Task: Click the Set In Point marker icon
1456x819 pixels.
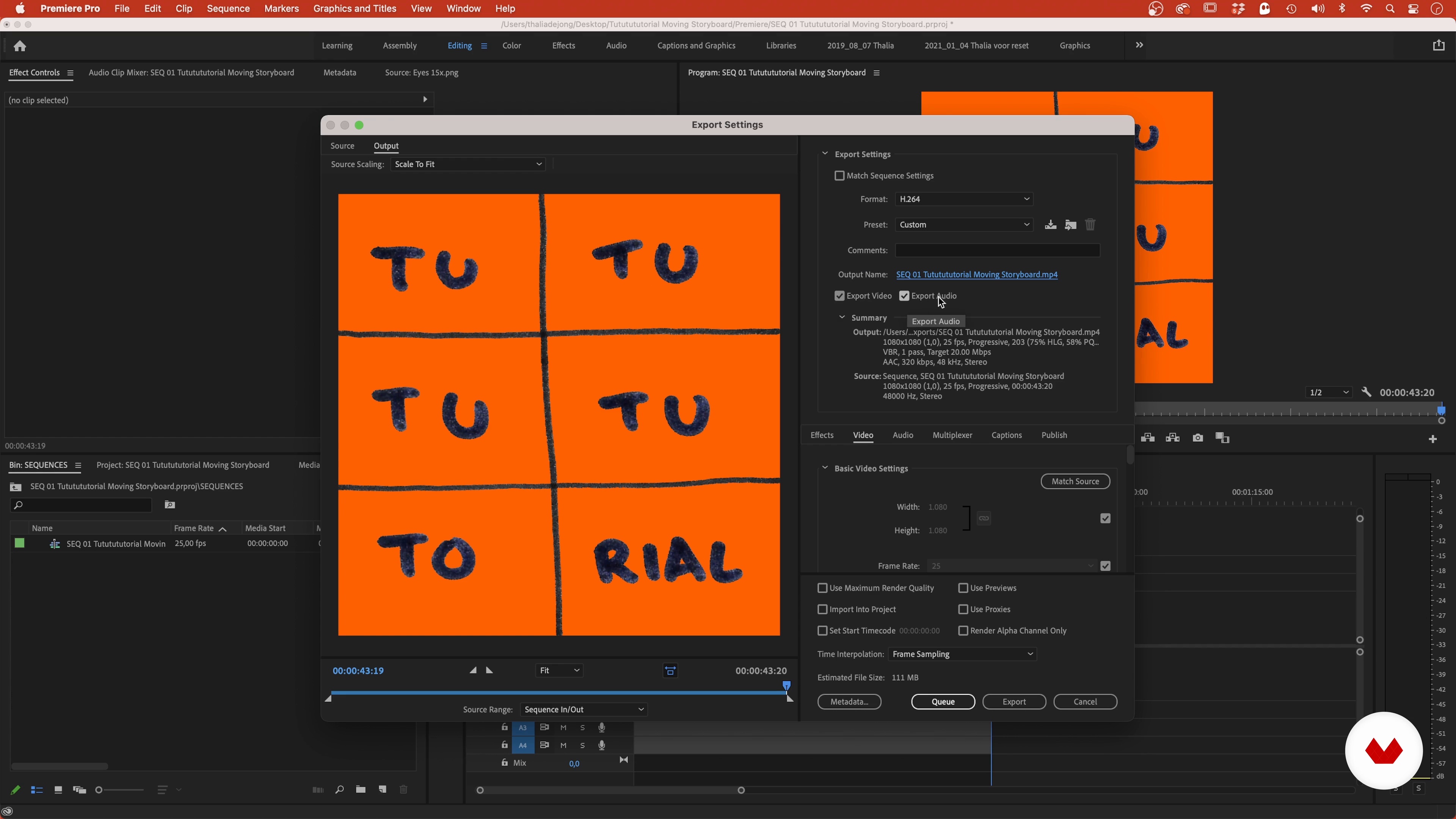Action: [x=473, y=670]
